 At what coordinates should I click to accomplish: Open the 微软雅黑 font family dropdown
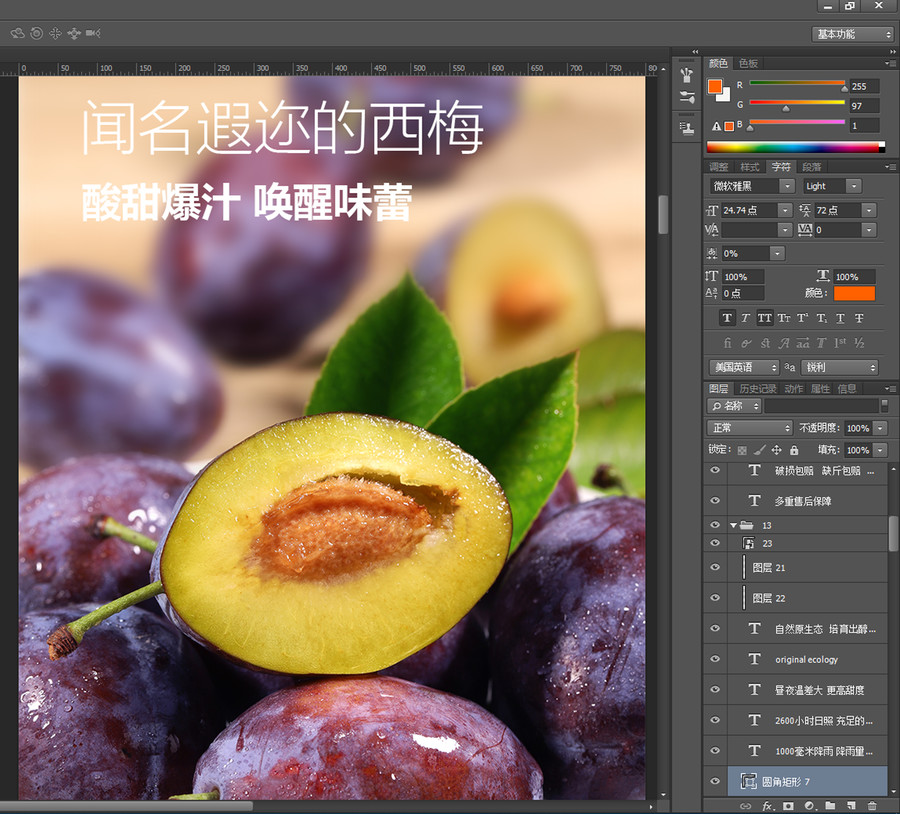(x=787, y=186)
